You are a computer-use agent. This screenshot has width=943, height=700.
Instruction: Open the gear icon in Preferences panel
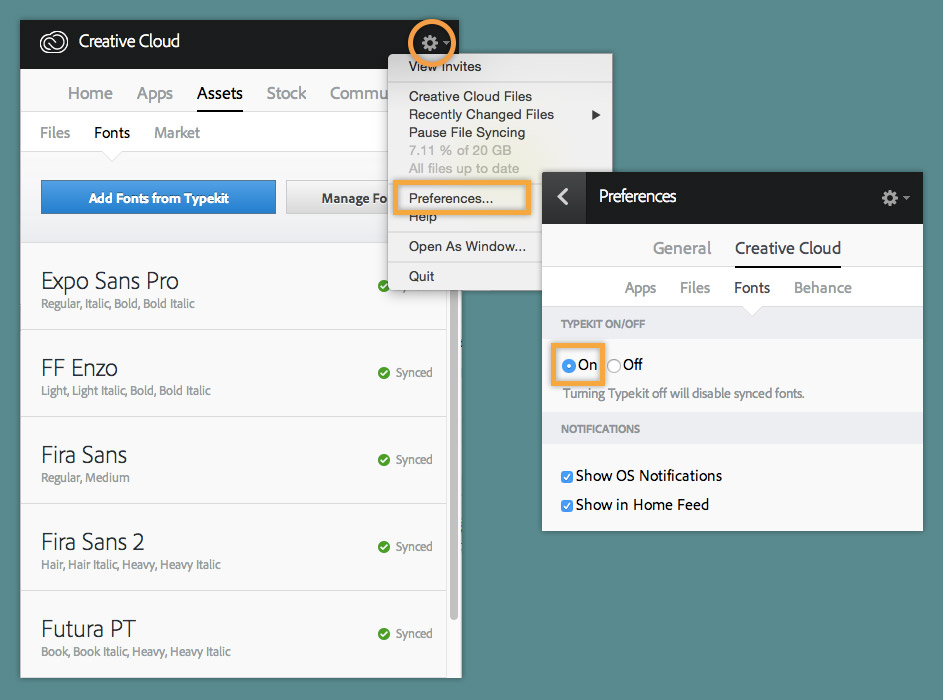tap(889, 198)
